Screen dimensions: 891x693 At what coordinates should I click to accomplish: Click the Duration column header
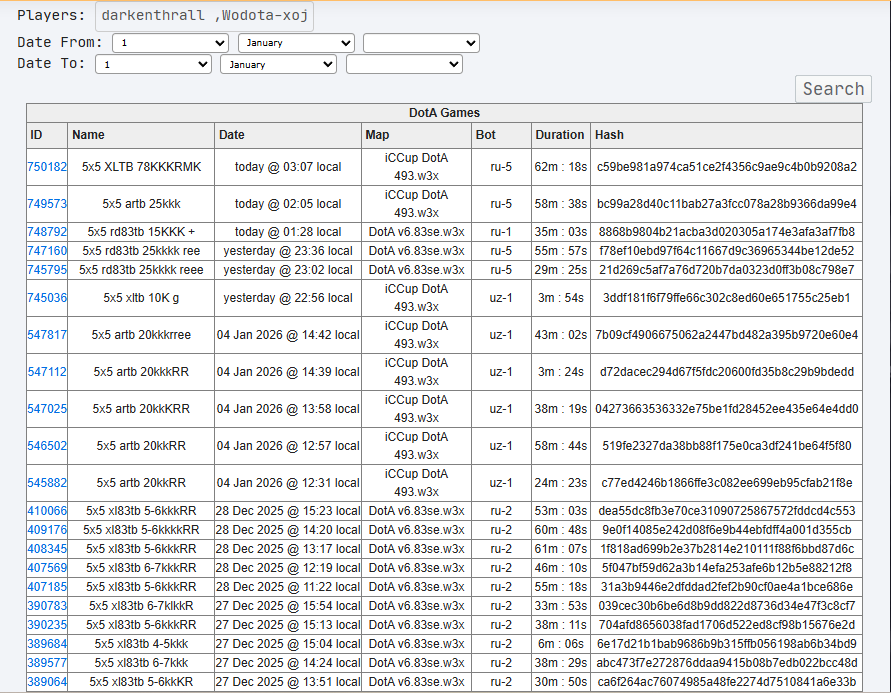coord(560,135)
